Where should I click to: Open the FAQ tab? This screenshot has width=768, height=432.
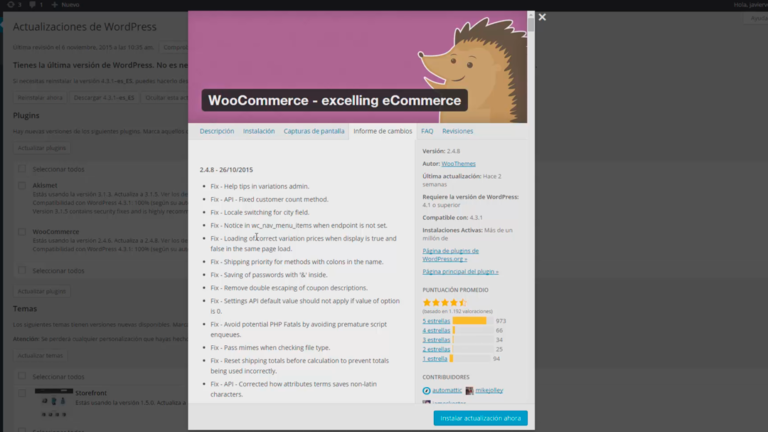pyautogui.click(x=427, y=131)
